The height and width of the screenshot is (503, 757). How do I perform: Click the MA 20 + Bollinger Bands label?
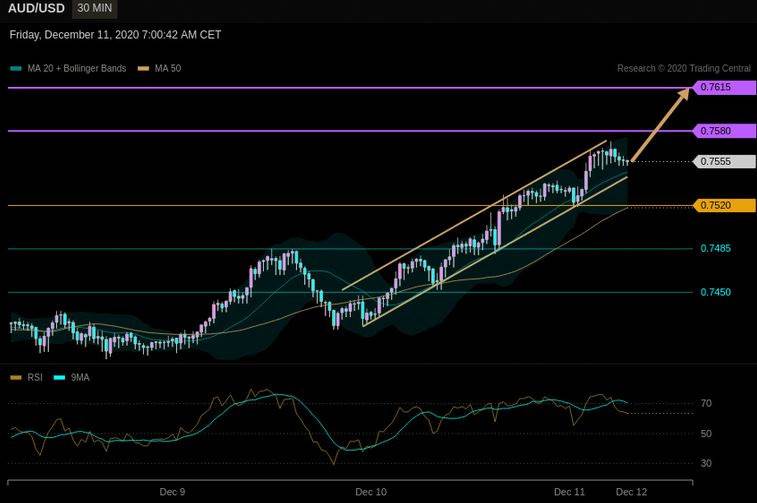77,69
